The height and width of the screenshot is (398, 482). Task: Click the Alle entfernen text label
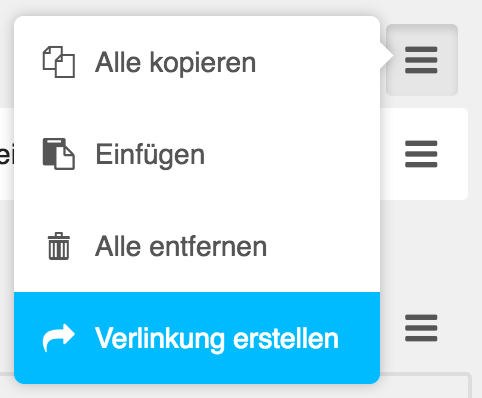click(x=181, y=246)
